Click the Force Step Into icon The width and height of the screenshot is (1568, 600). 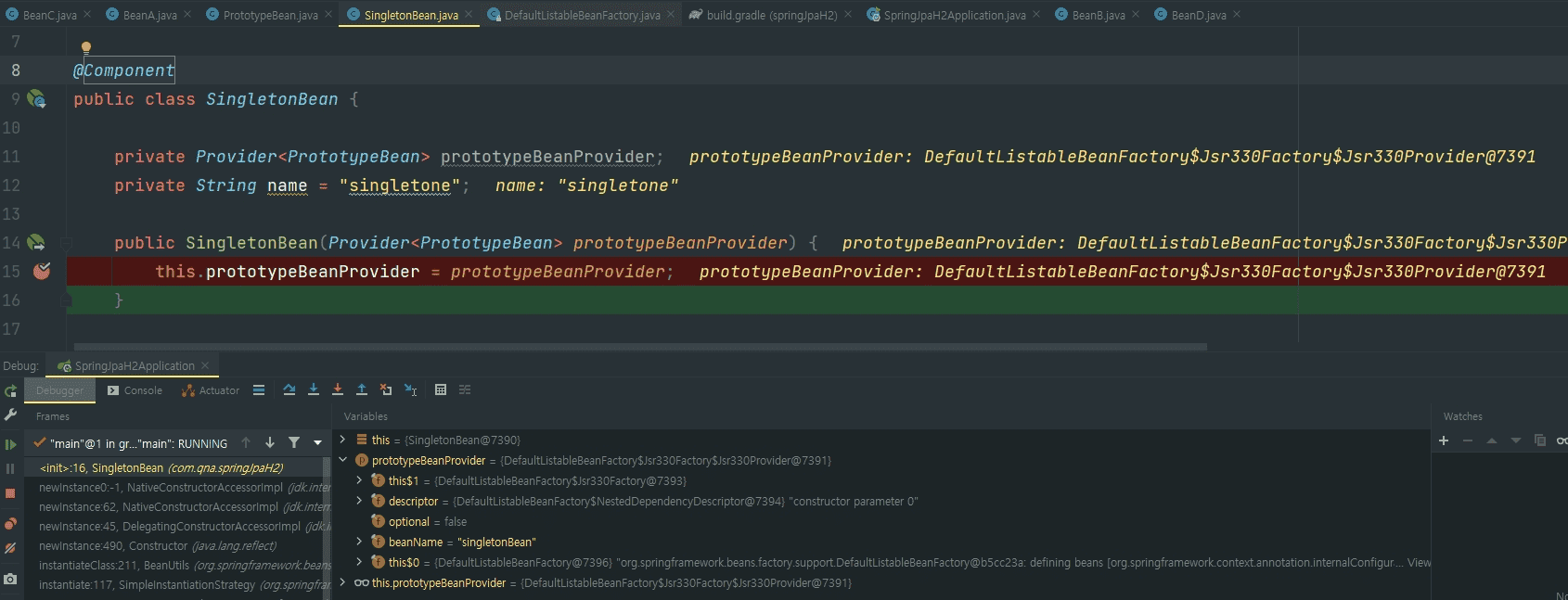(338, 390)
